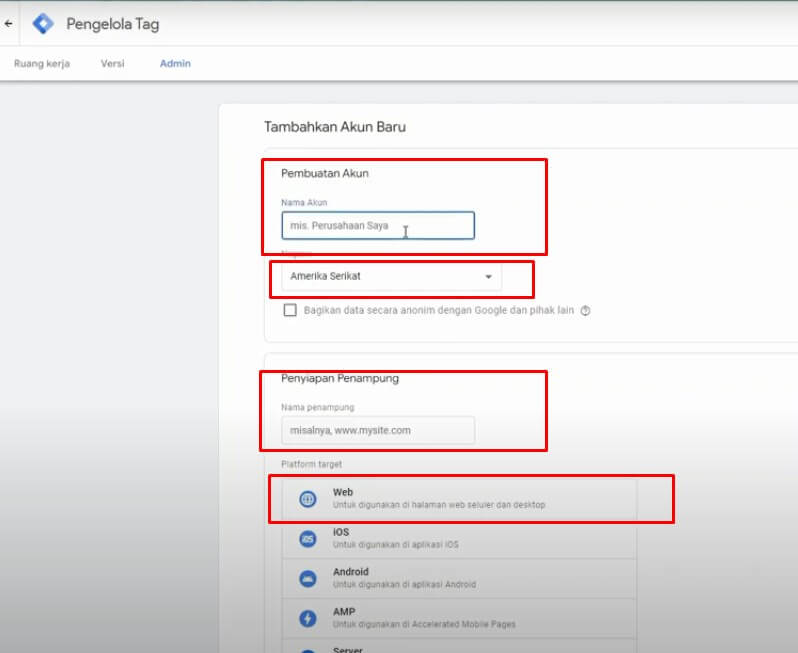The height and width of the screenshot is (653, 798).
Task: Select the Admin tab
Action: 175,64
